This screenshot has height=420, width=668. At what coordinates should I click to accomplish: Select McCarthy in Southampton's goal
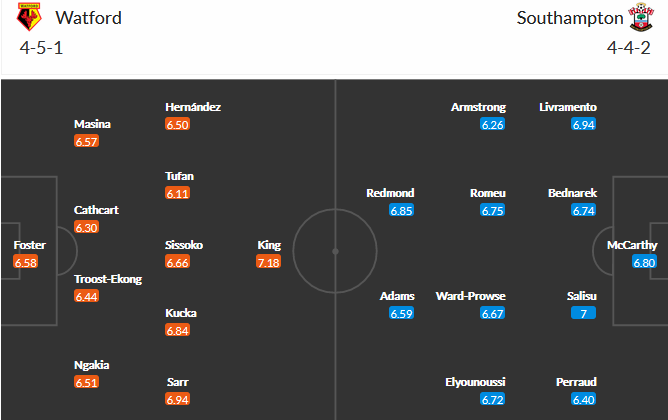(x=637, y=245)
